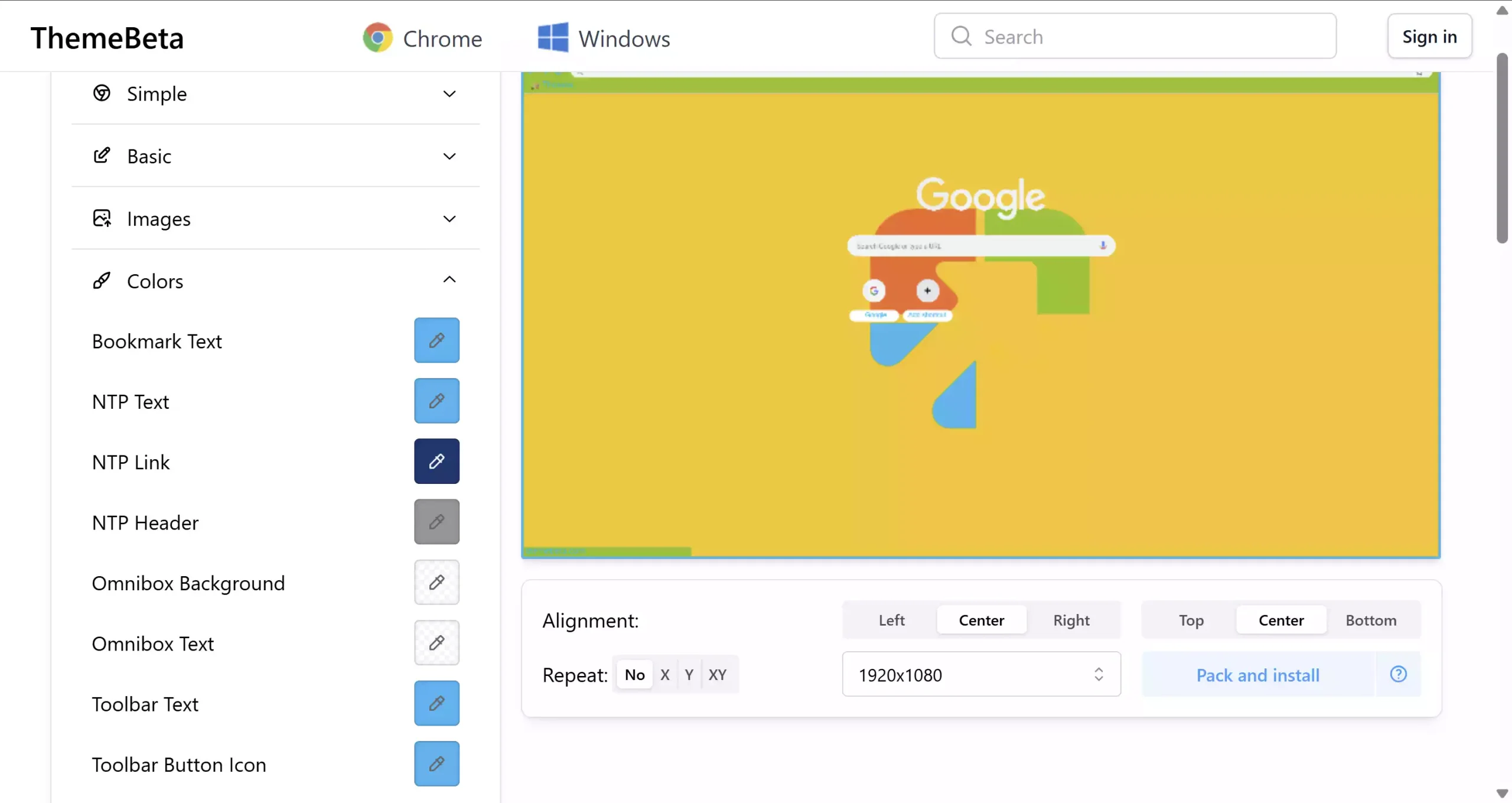The image size is (1512, 803).
Task: Edit the Omnibox Text color
Action: tap(436, 642)
